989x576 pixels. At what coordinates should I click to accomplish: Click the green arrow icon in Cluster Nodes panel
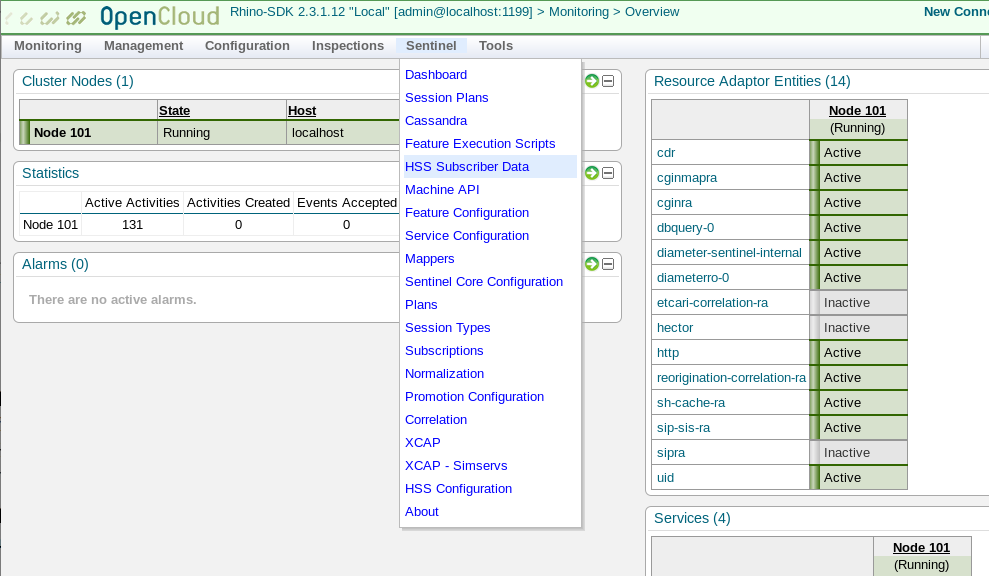pyautogui.click(x=592, y=81)
